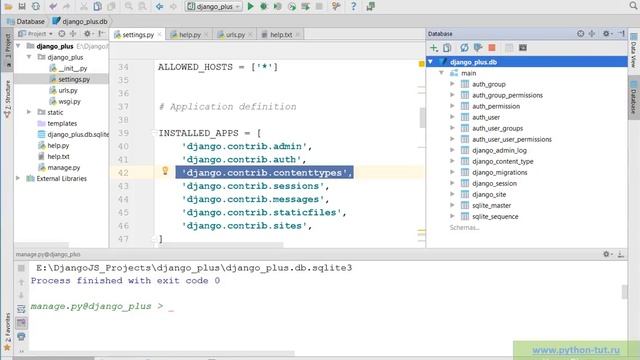640x360 pixels.
Task: Hide the Database panel
Action: coord(622,33)
